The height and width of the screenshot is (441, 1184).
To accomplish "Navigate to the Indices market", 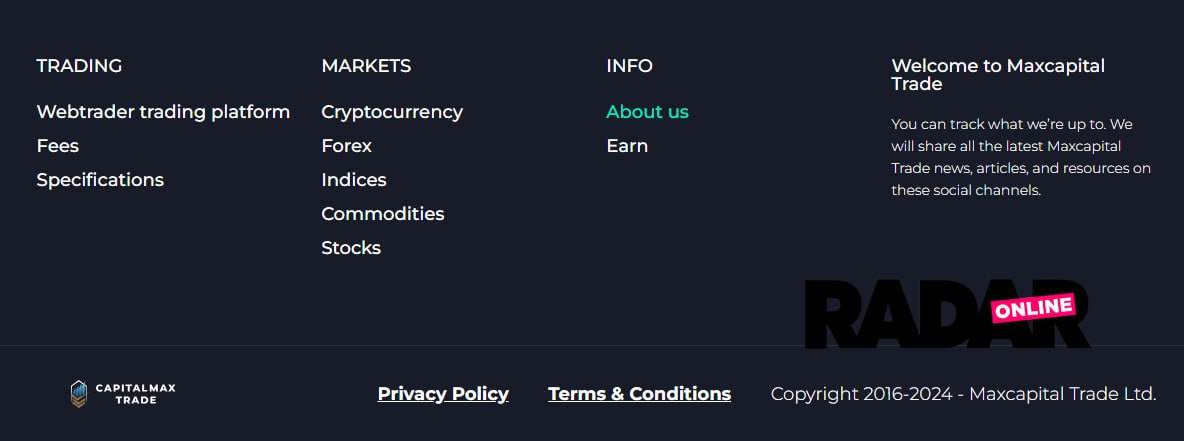I will 353,180.
